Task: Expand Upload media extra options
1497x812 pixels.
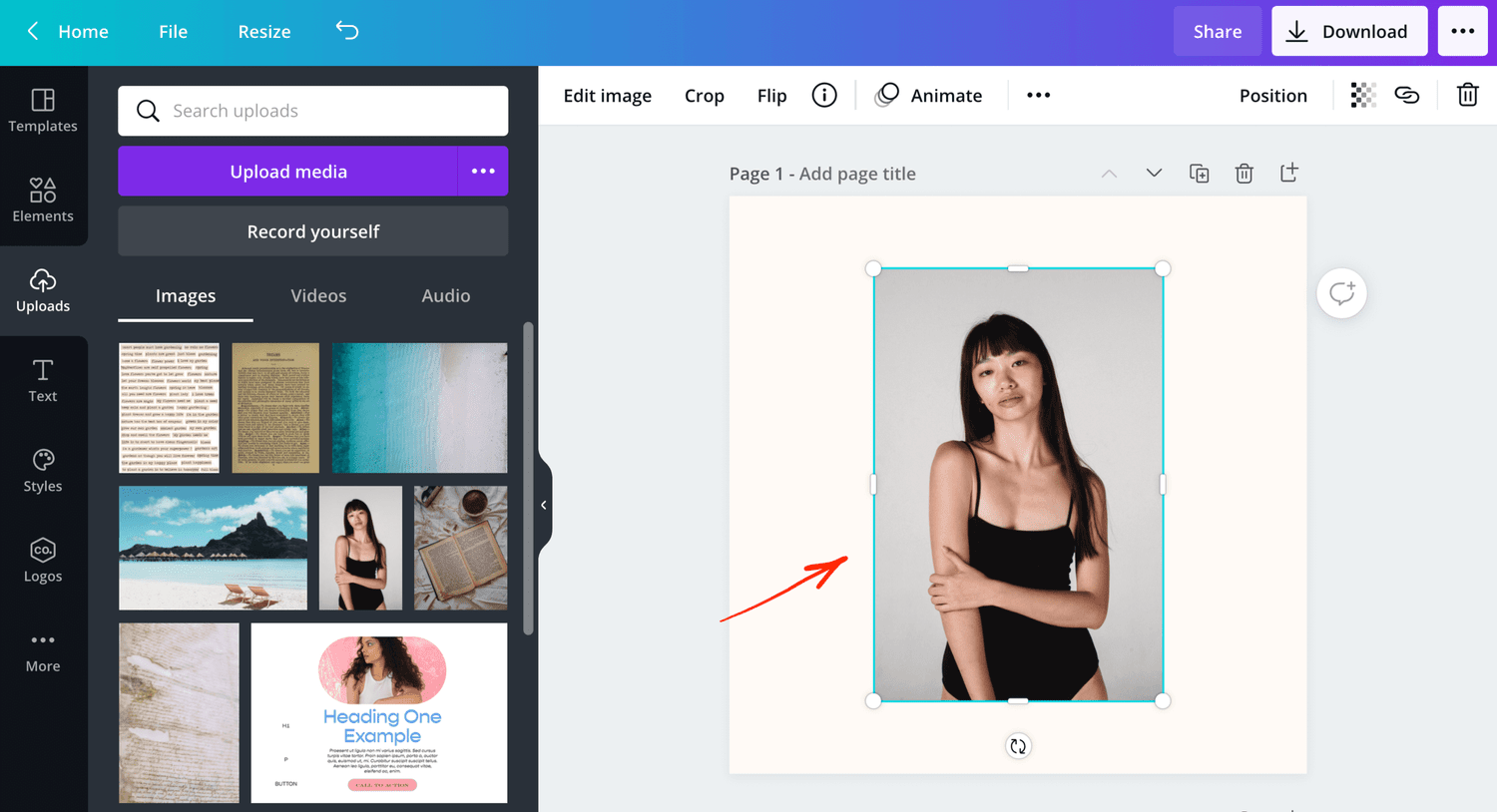Action: (x=483, y=171)
